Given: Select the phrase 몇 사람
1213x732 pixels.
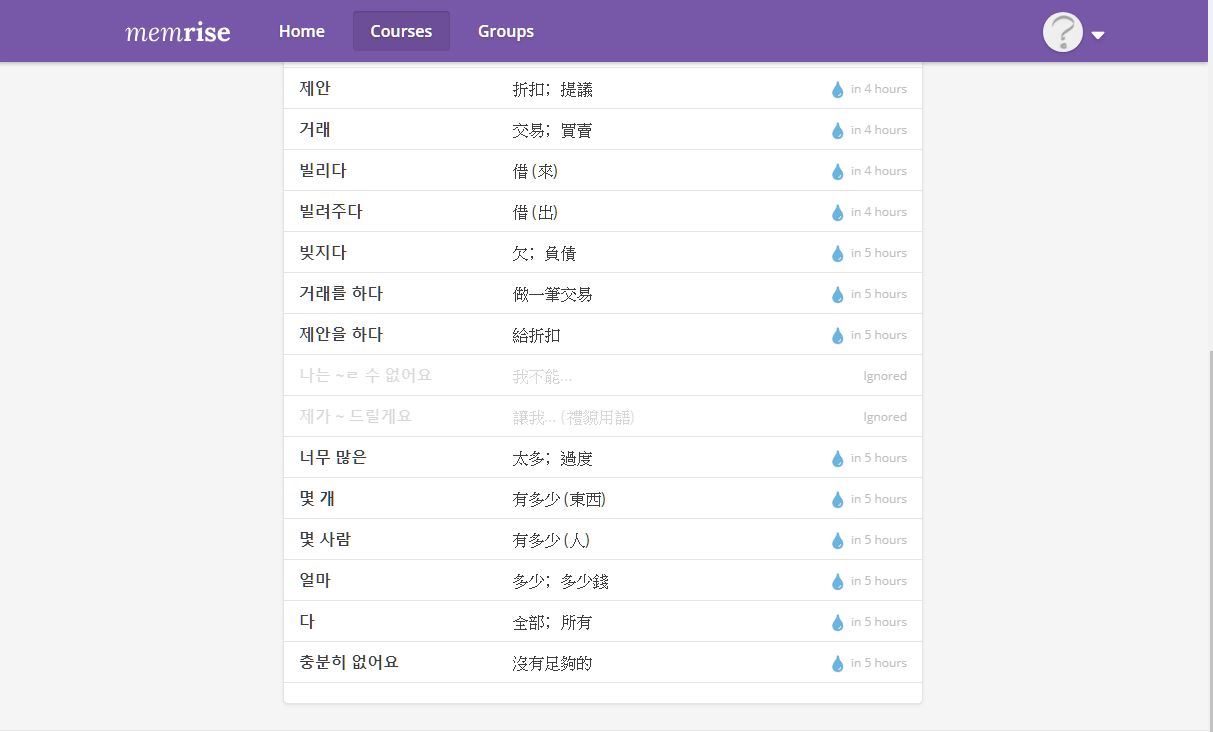Looking at the screenshot, I should [325, 539].
